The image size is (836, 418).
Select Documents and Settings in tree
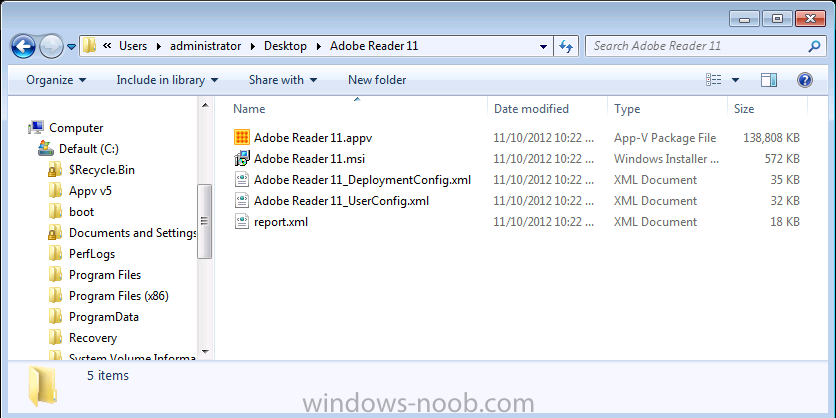(x=132, y=233)
